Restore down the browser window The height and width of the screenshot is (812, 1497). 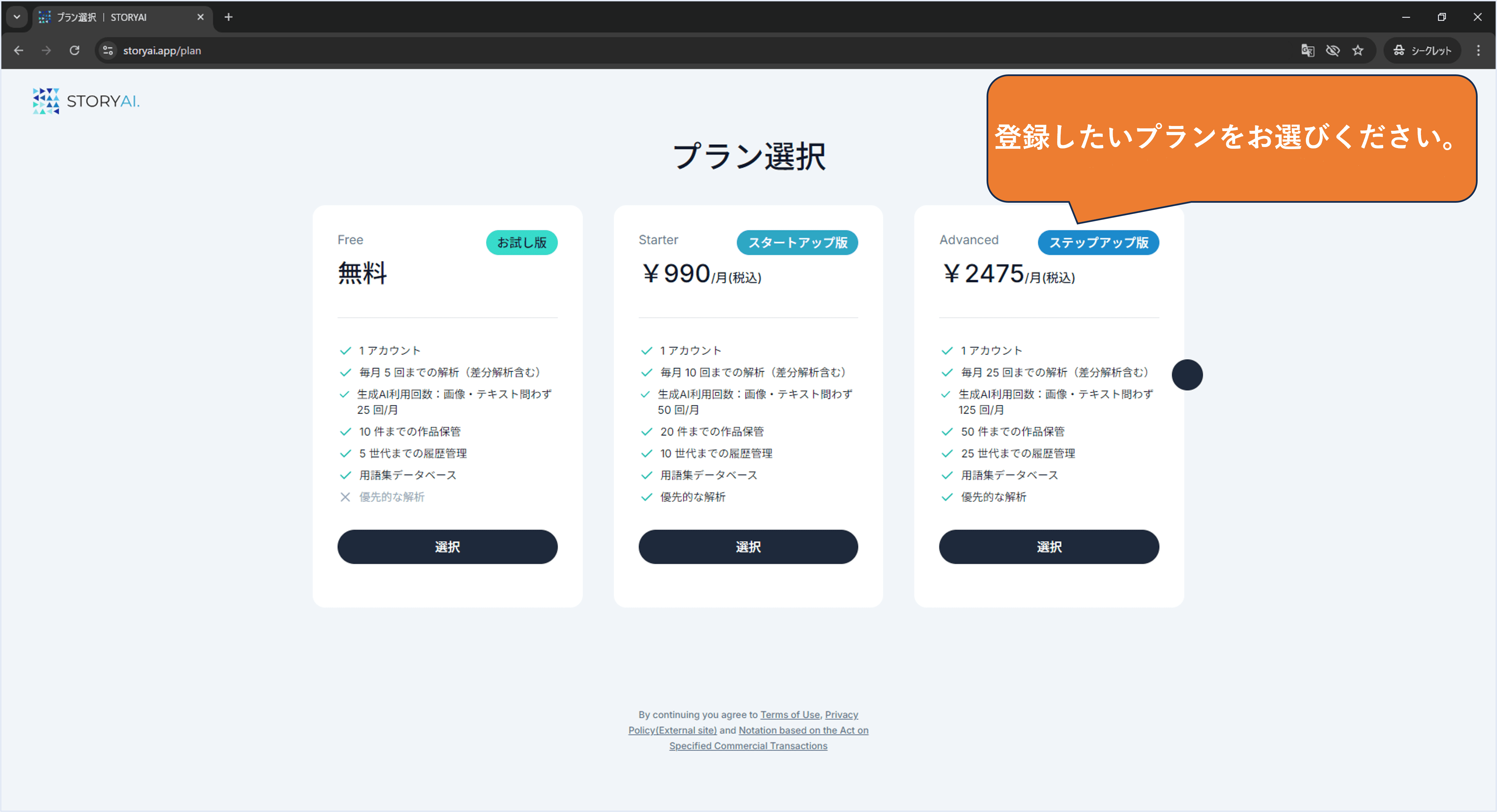(x=1442, y=17)
